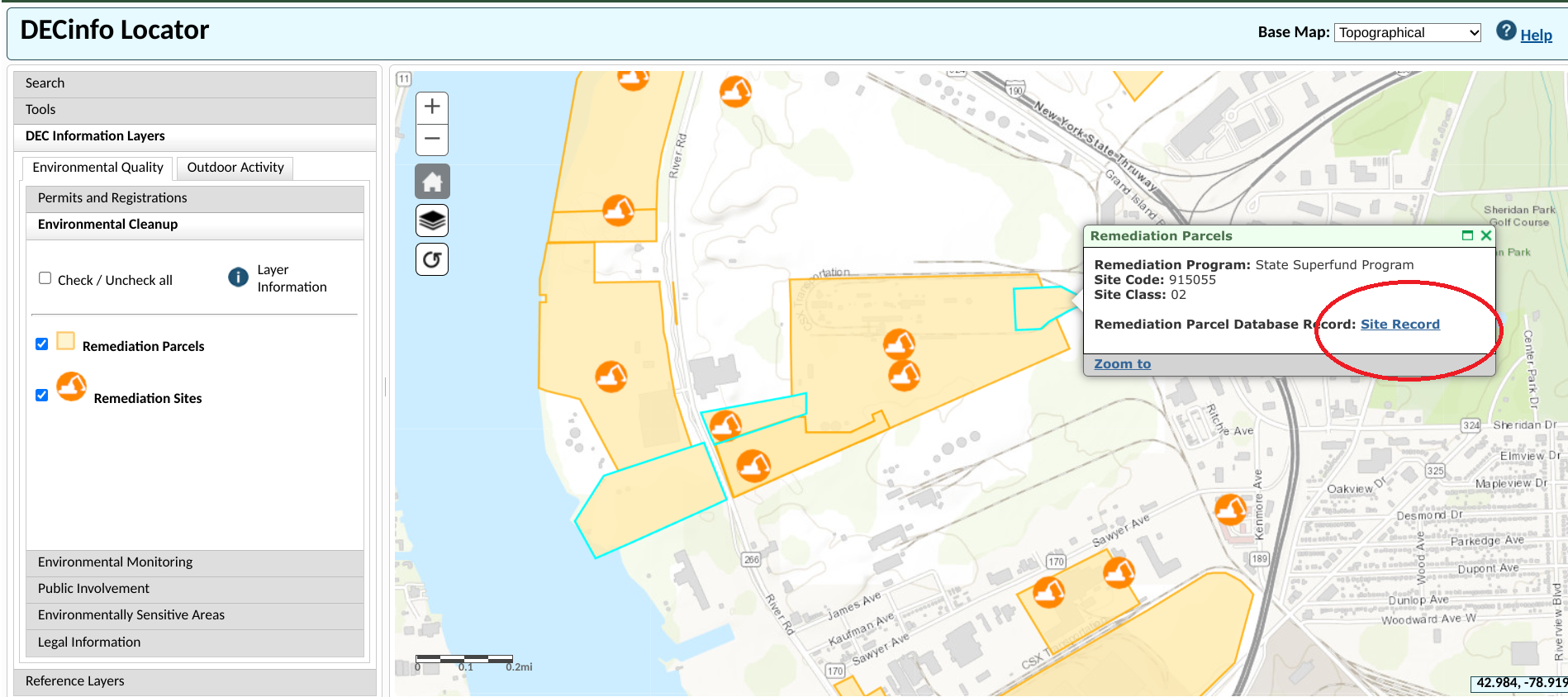Click the home default extent icon
The height and width of the screenshot is (697, 1568).
click(x=432, y=182)
